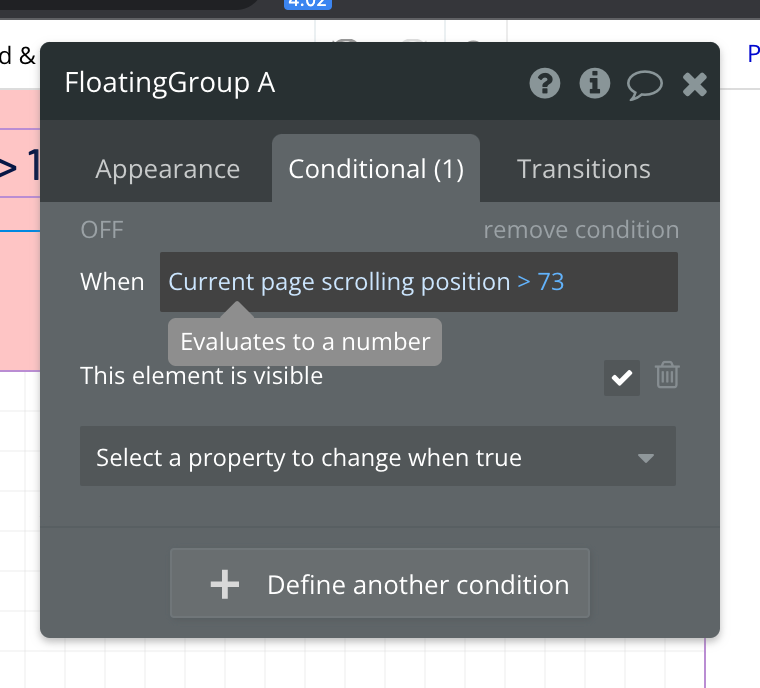Close the FloatingGroup A property editor
760x688 pixels.
[695, 84]
